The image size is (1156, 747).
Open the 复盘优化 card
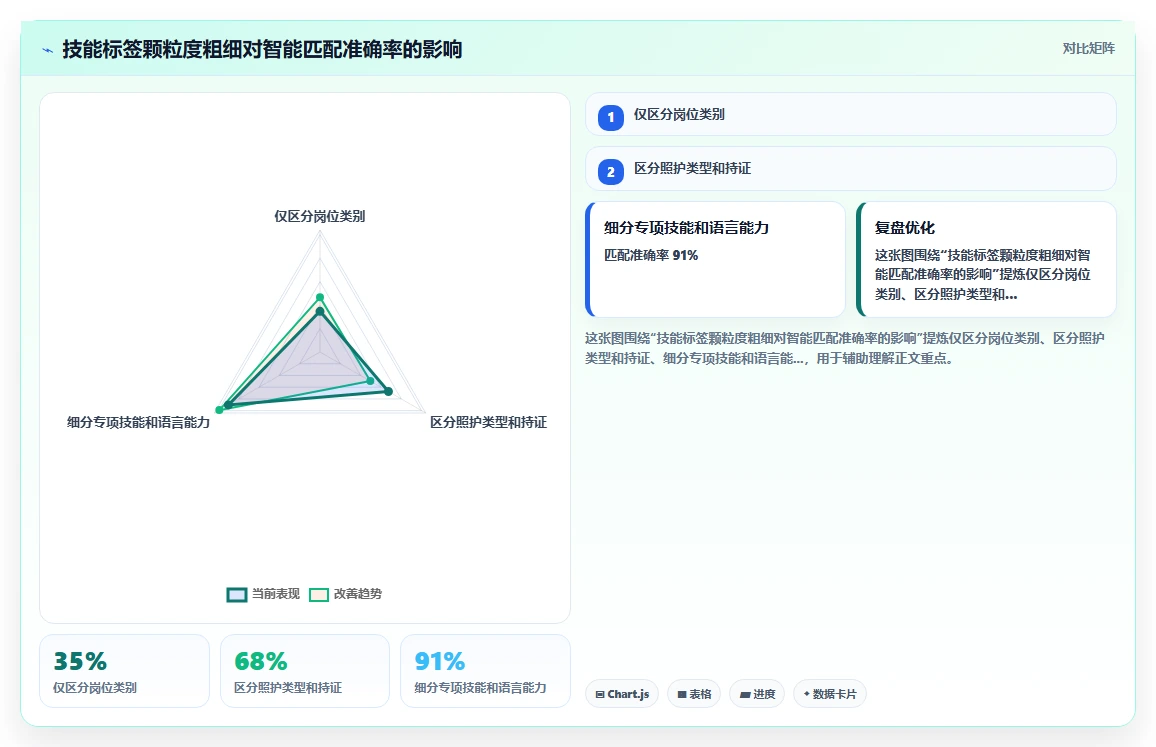[x=986, y=260]
